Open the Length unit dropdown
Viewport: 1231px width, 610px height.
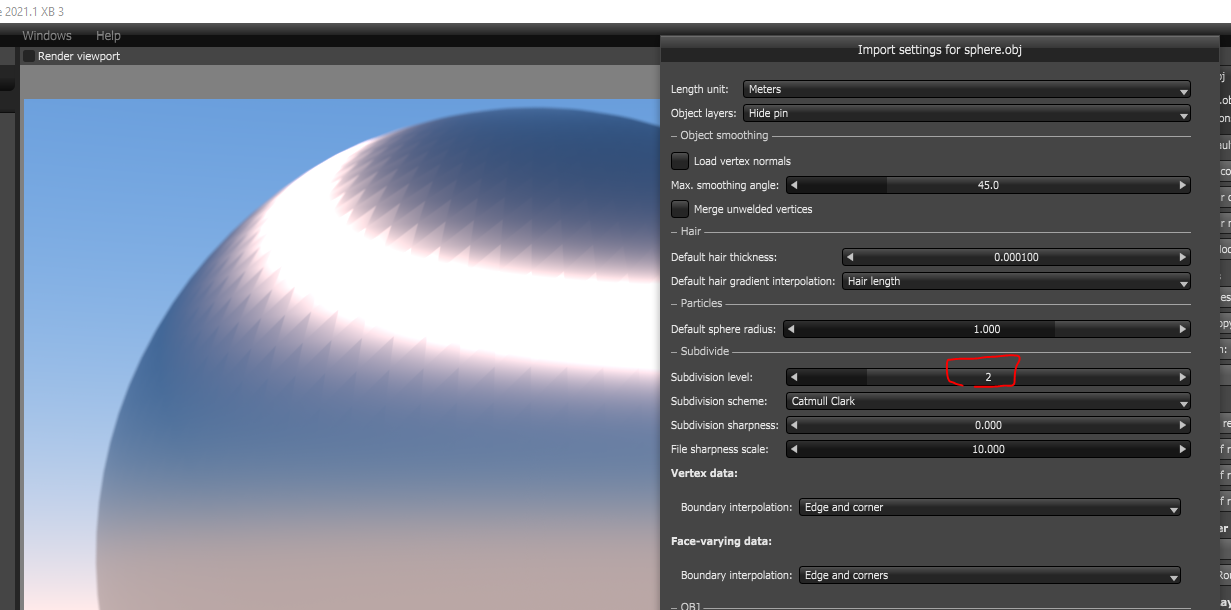(967, 89)
